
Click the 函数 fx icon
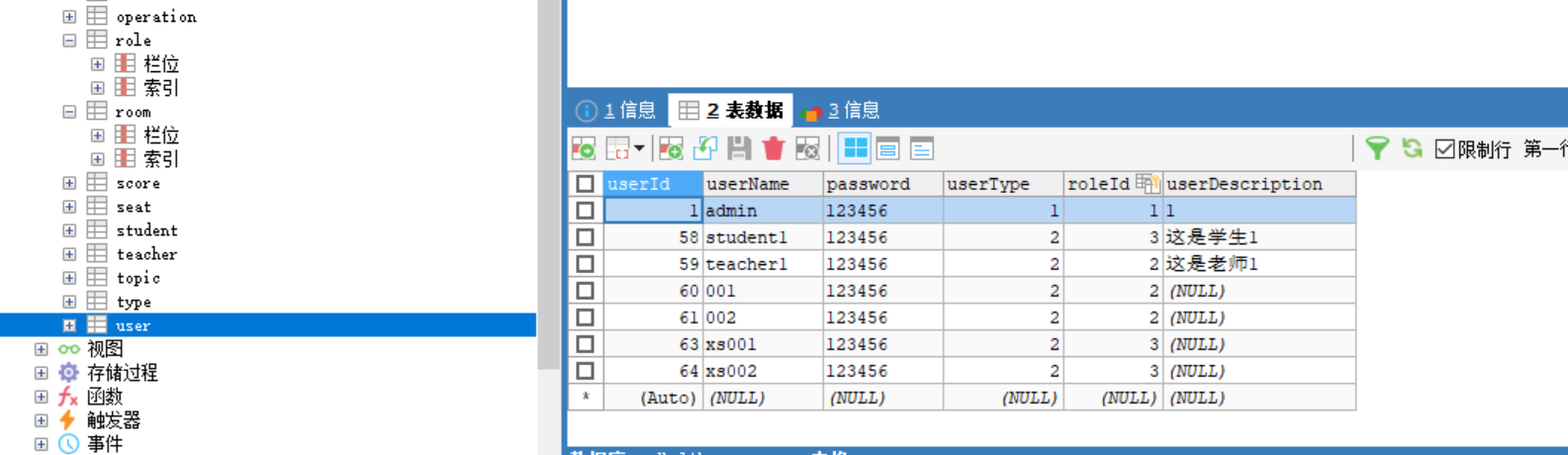tap(68, 397)
